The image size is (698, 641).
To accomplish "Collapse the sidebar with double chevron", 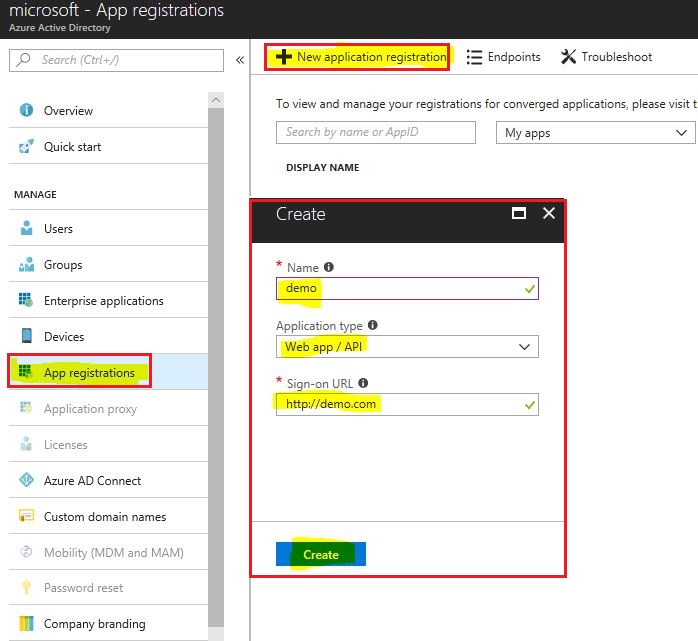I will [240, 60].
